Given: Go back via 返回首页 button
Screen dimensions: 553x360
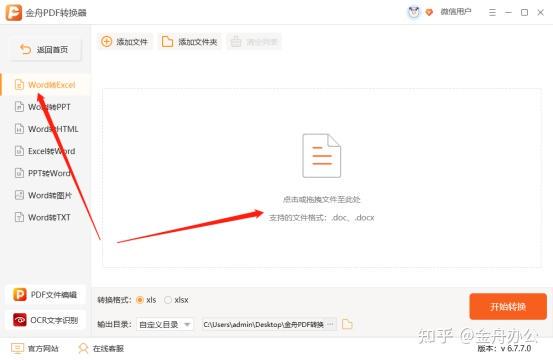Looking at the screenshot, I should tap(45, 49).
